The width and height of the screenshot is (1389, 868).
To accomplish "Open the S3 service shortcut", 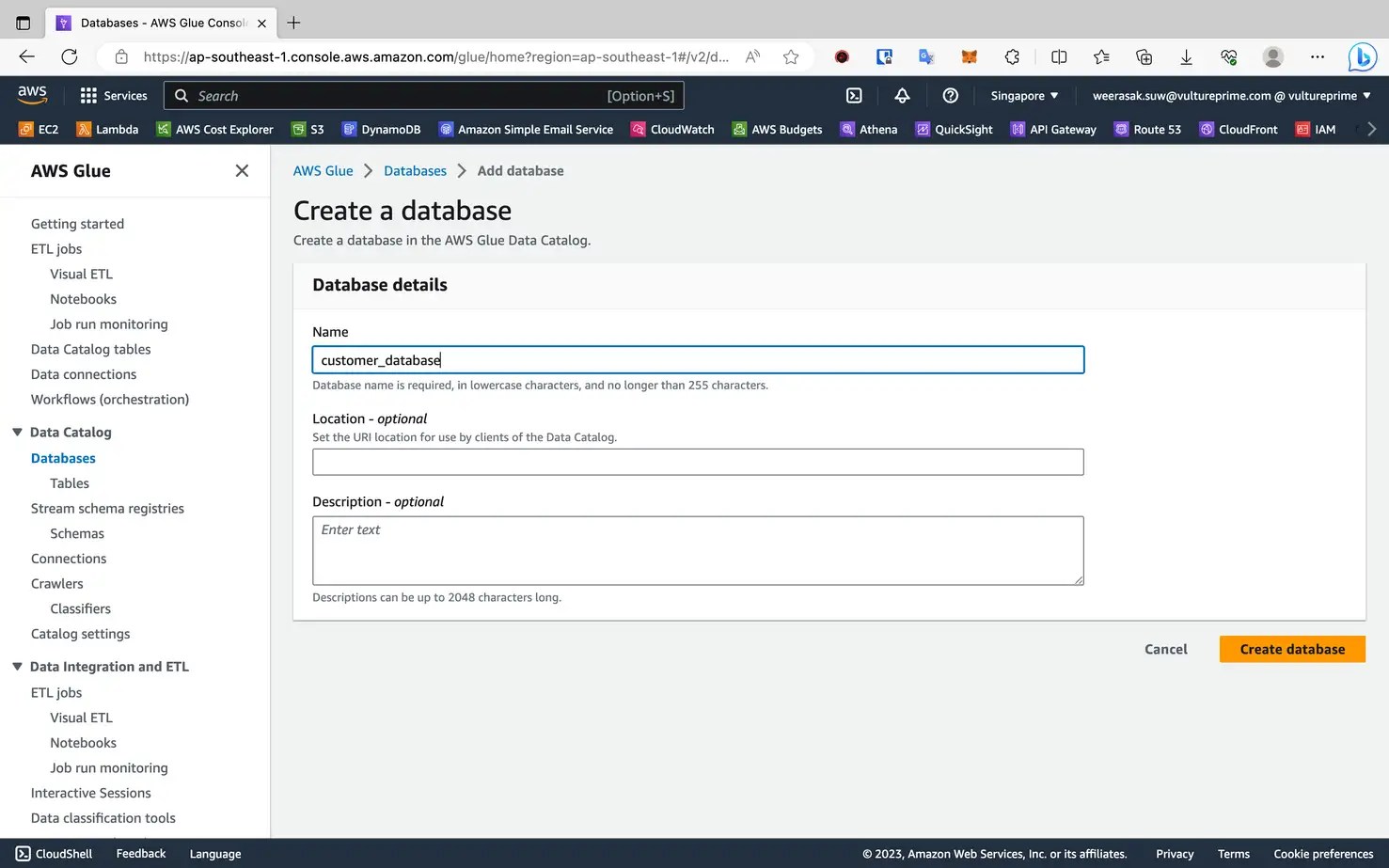I will pyautogui.click(x=308, y=129).
